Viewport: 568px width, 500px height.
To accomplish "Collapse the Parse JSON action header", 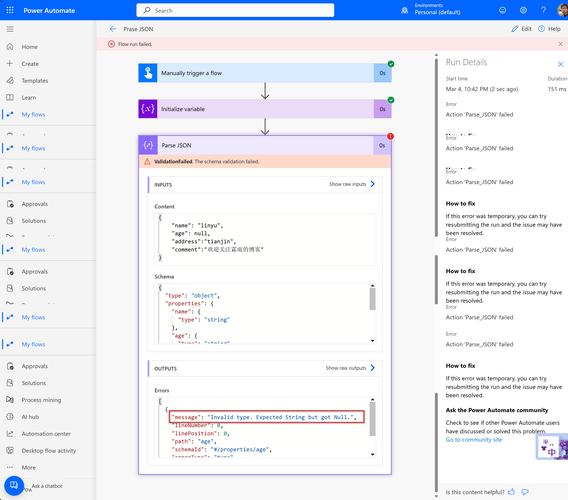I will click(265, 145).
